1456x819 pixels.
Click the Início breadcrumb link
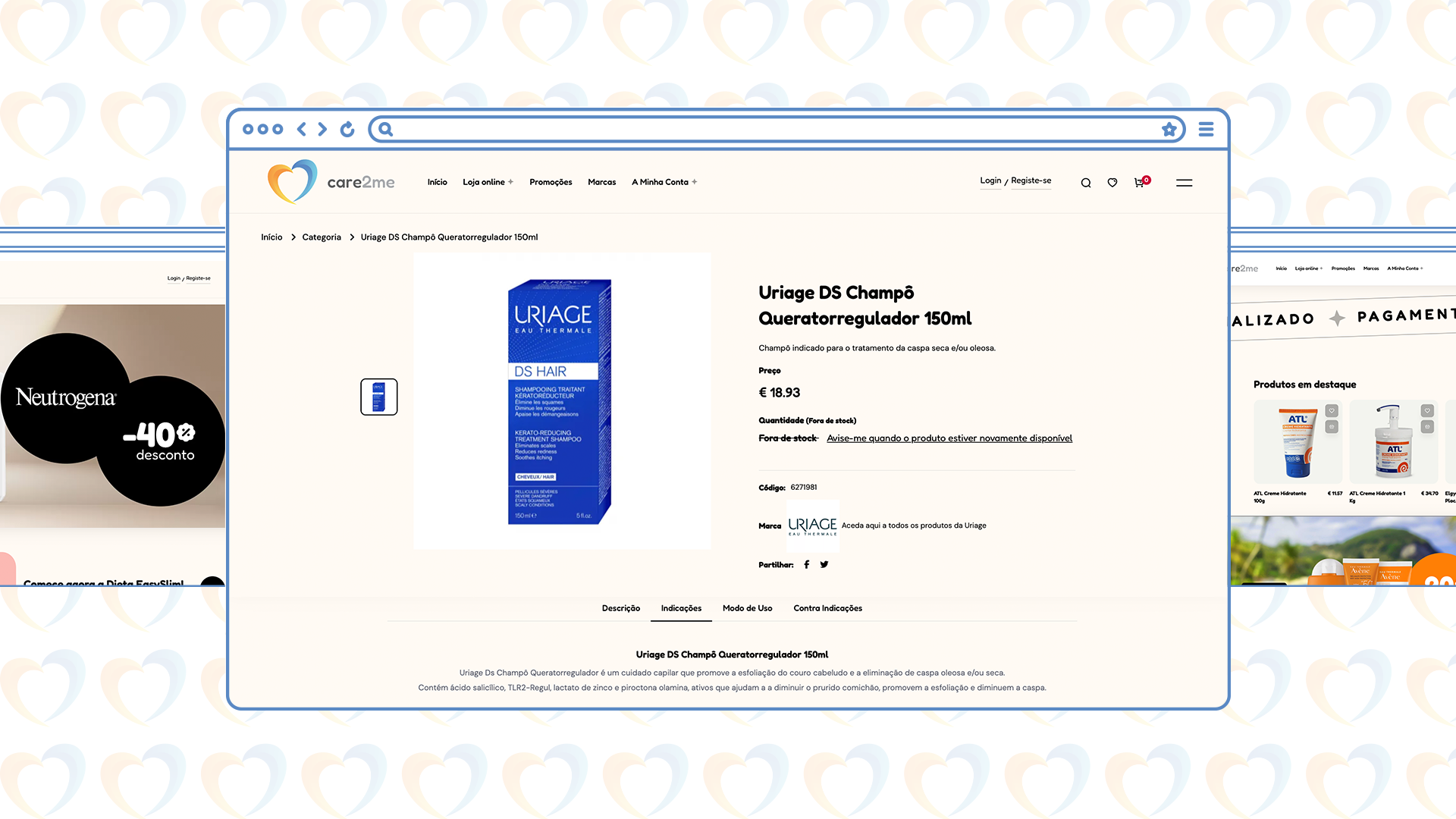tap(271, 237)
